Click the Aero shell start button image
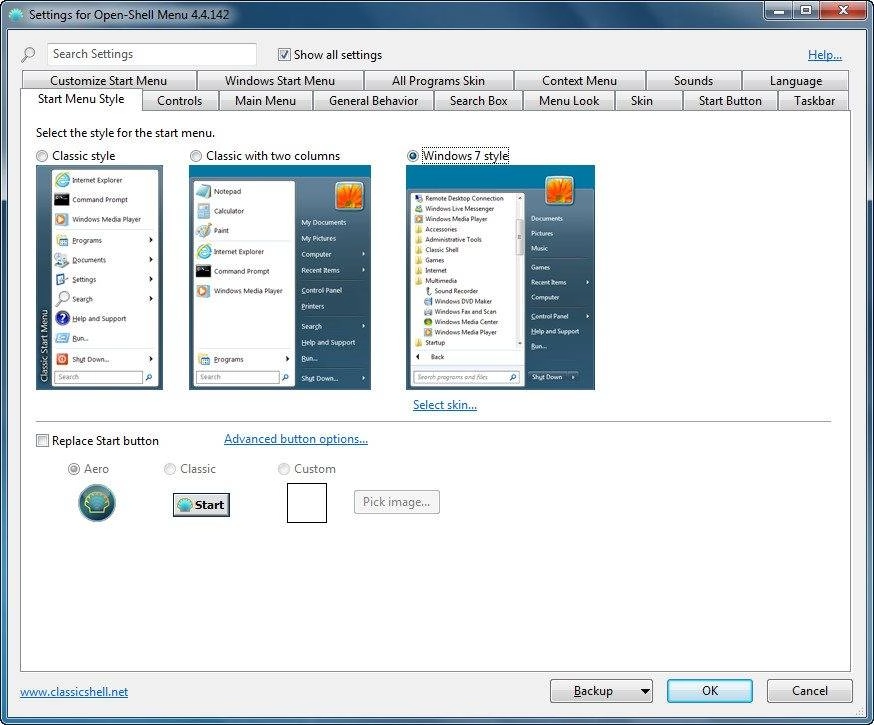Viewport: 874px width, 725px height. click(x=97, y=503)
